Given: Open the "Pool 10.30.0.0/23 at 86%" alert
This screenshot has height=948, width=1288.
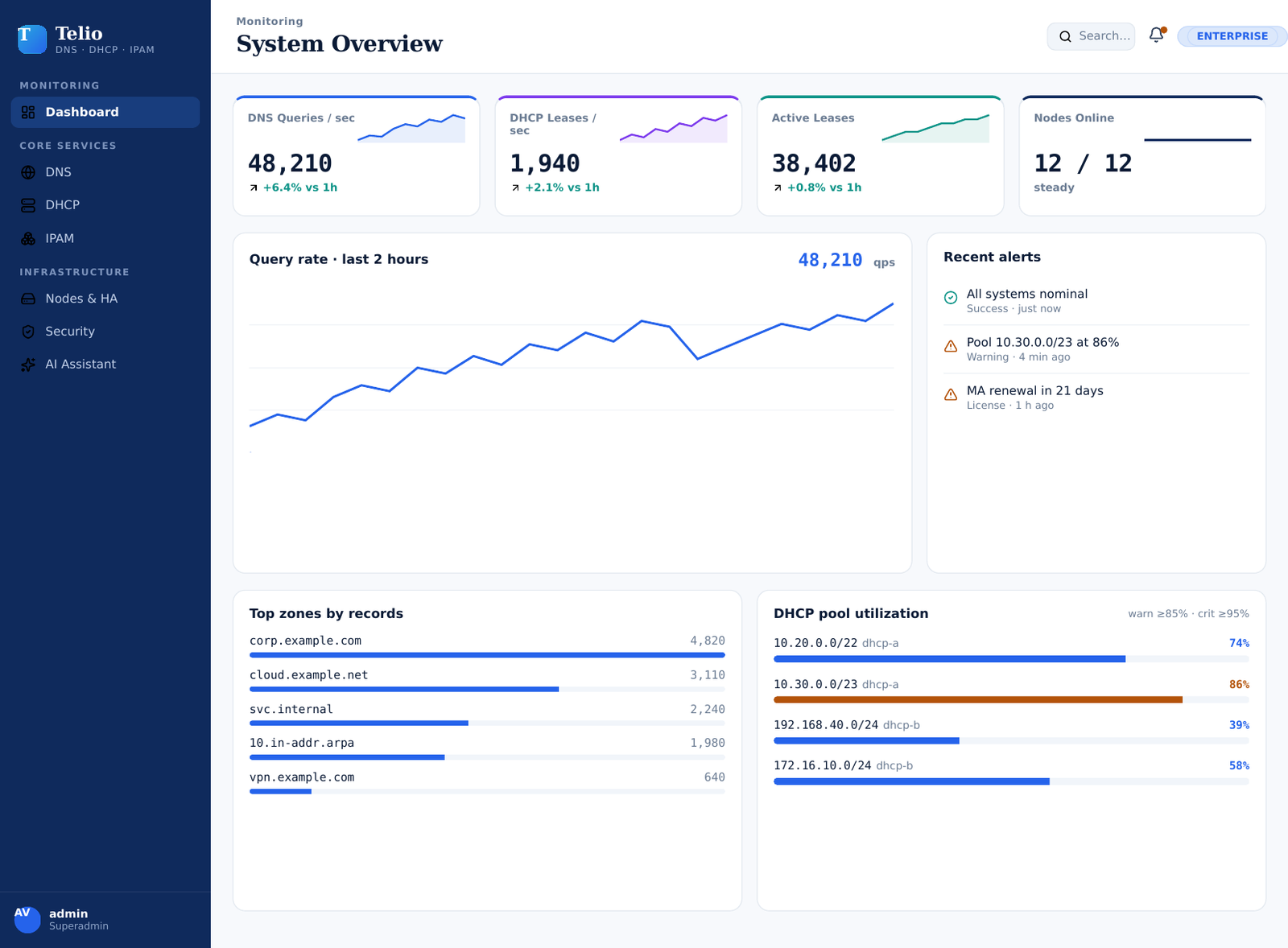Looking at the screenshot, I should (x=1096, y=349).
